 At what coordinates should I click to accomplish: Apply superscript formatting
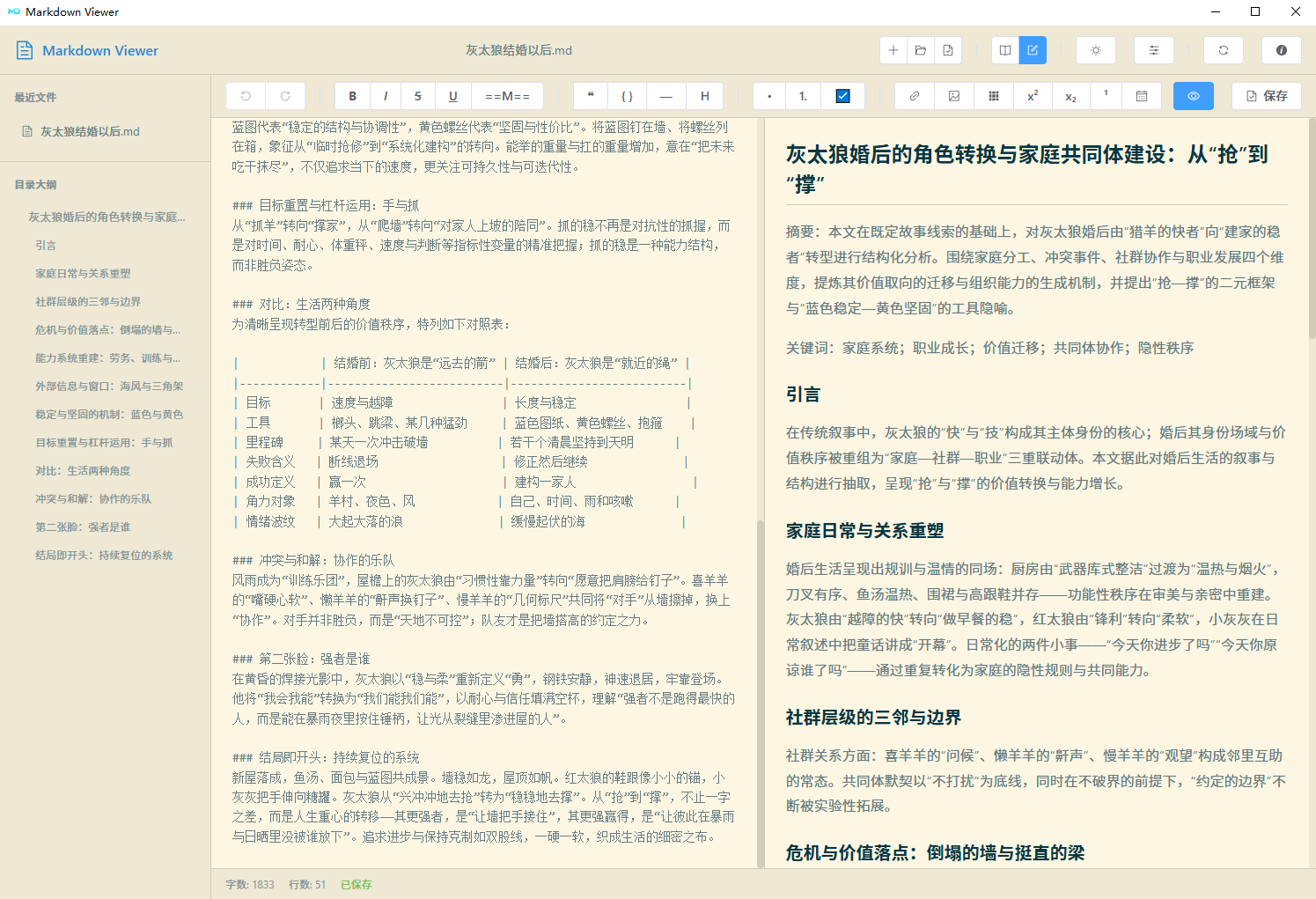pos(1033,96)
